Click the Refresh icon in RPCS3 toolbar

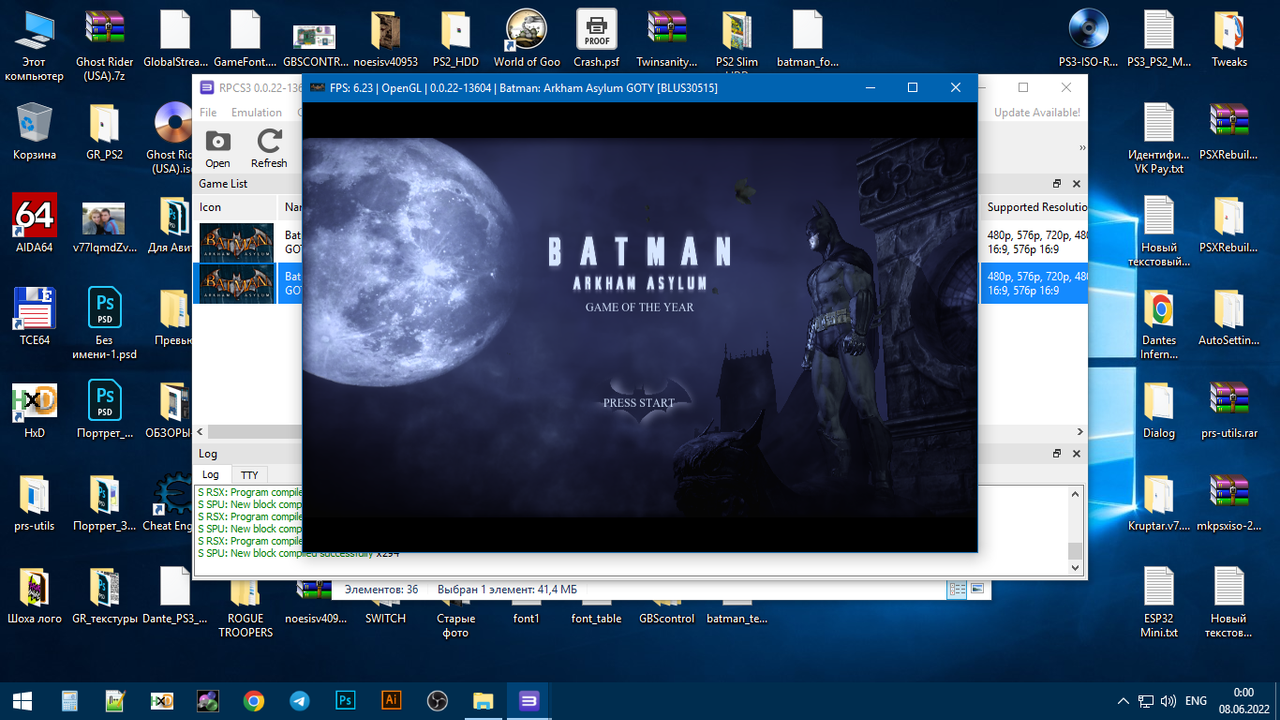pyautogui.click(x=269, y=148)
